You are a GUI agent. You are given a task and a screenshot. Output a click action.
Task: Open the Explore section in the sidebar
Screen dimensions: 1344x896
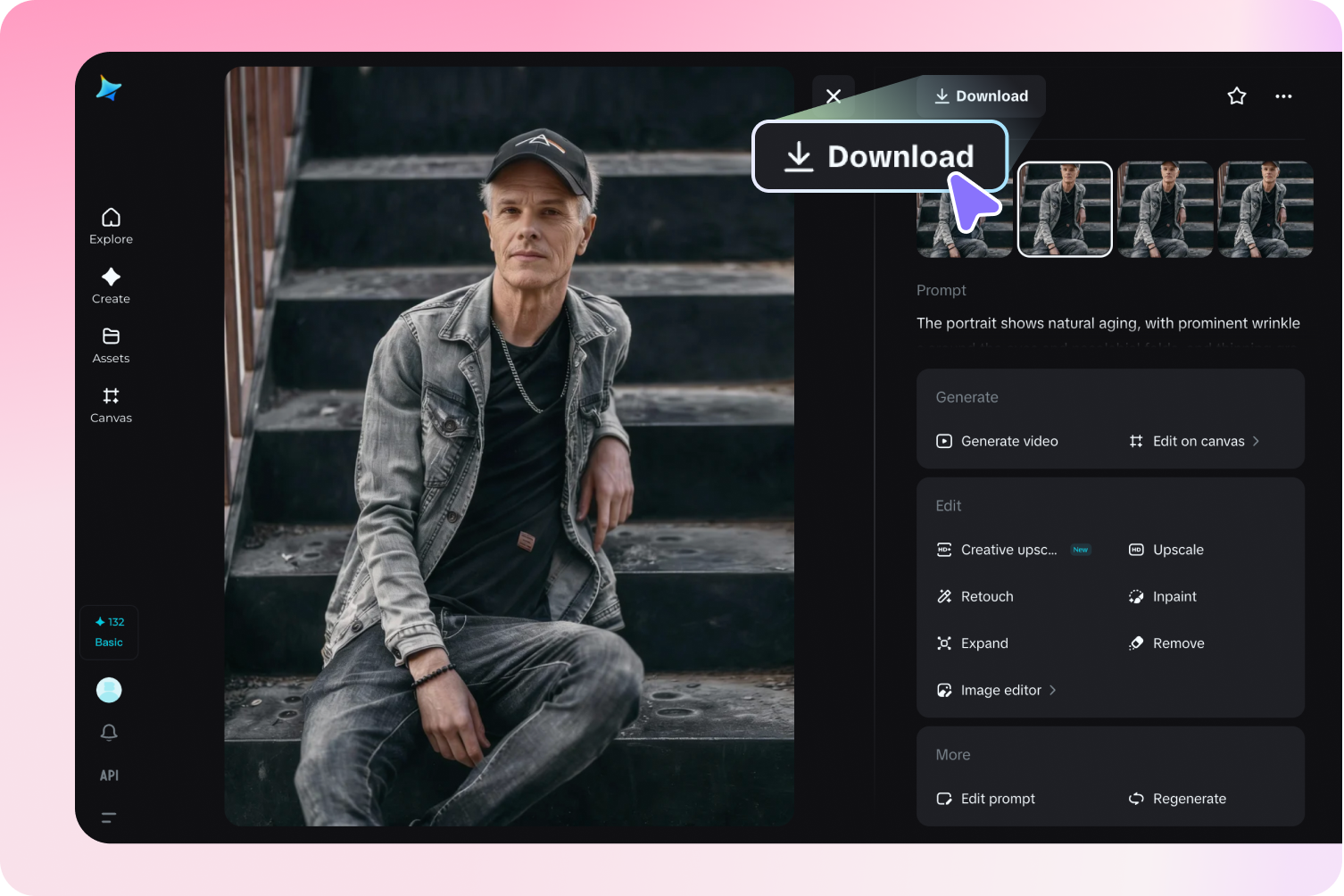[x=111, y=225]
